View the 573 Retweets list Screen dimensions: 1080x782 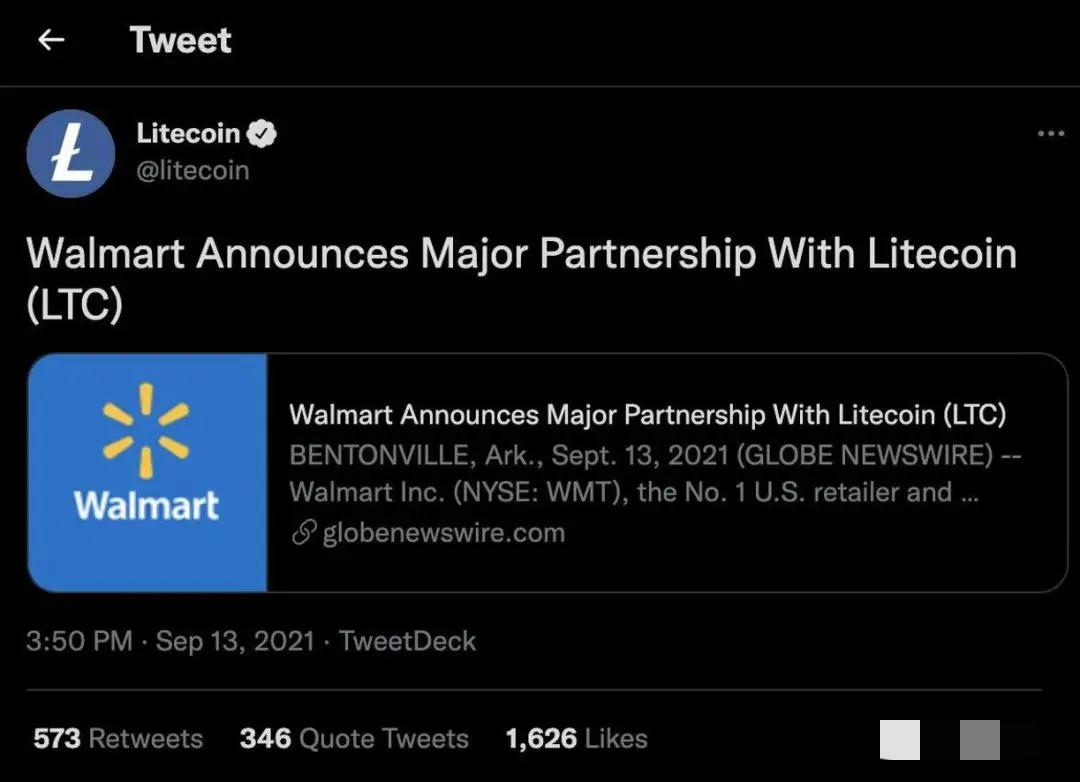click(x=118, y=739)
